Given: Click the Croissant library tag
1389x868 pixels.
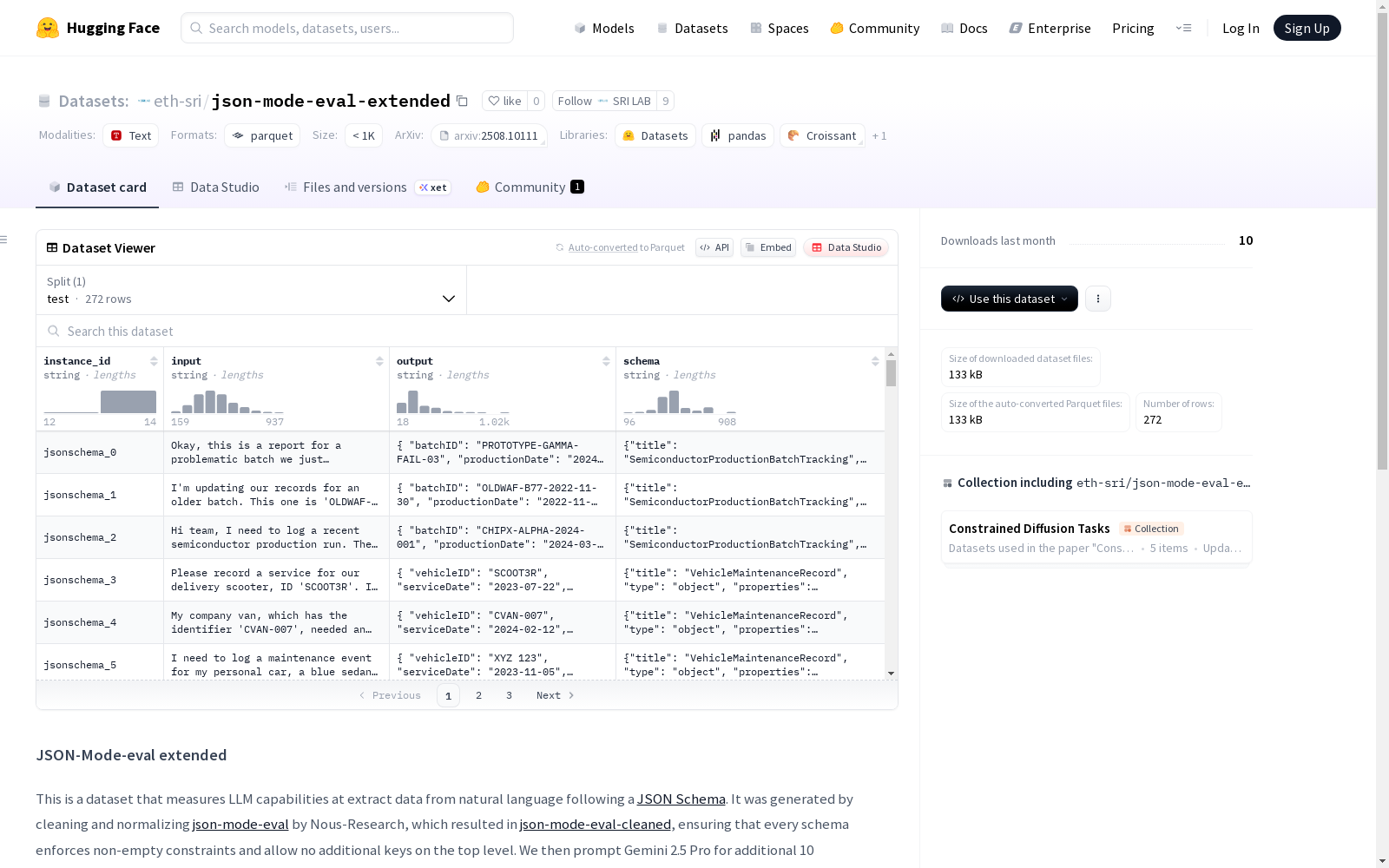Looking at the screenshot, I should pyautogui.click(x=822, y=135).
